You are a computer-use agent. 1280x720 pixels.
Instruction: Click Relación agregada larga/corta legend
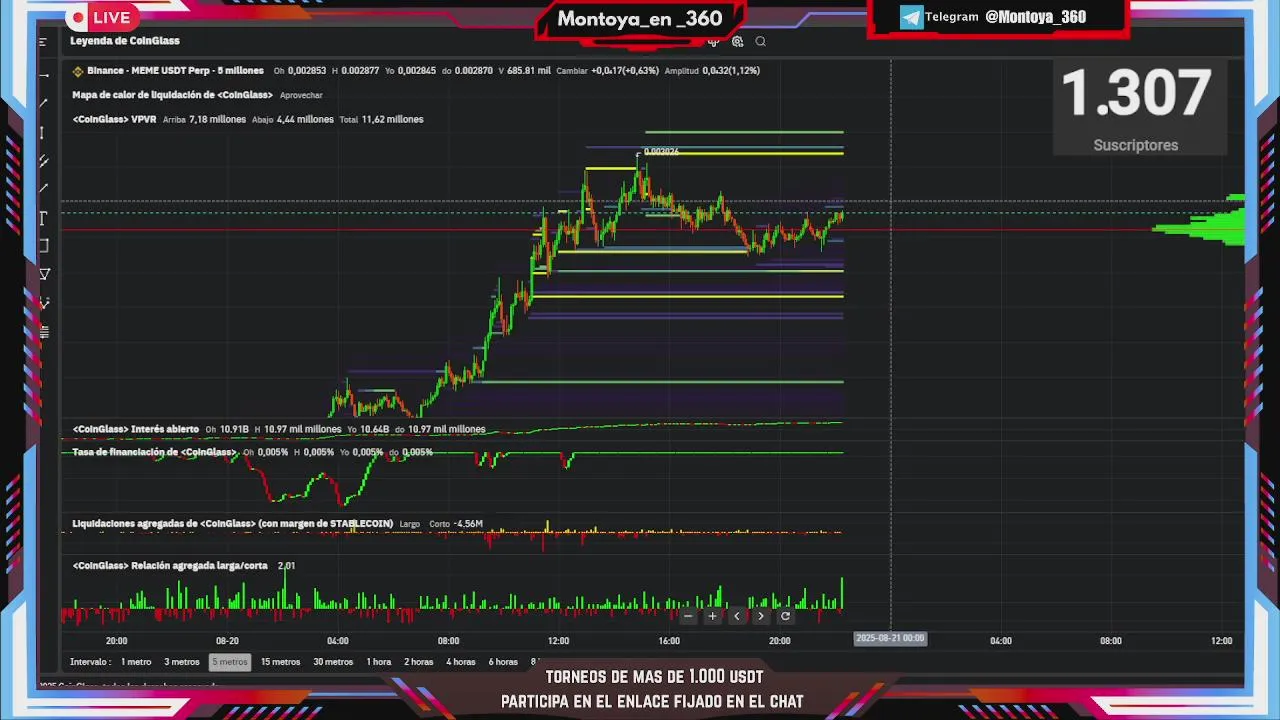click(x=170, y=565)
